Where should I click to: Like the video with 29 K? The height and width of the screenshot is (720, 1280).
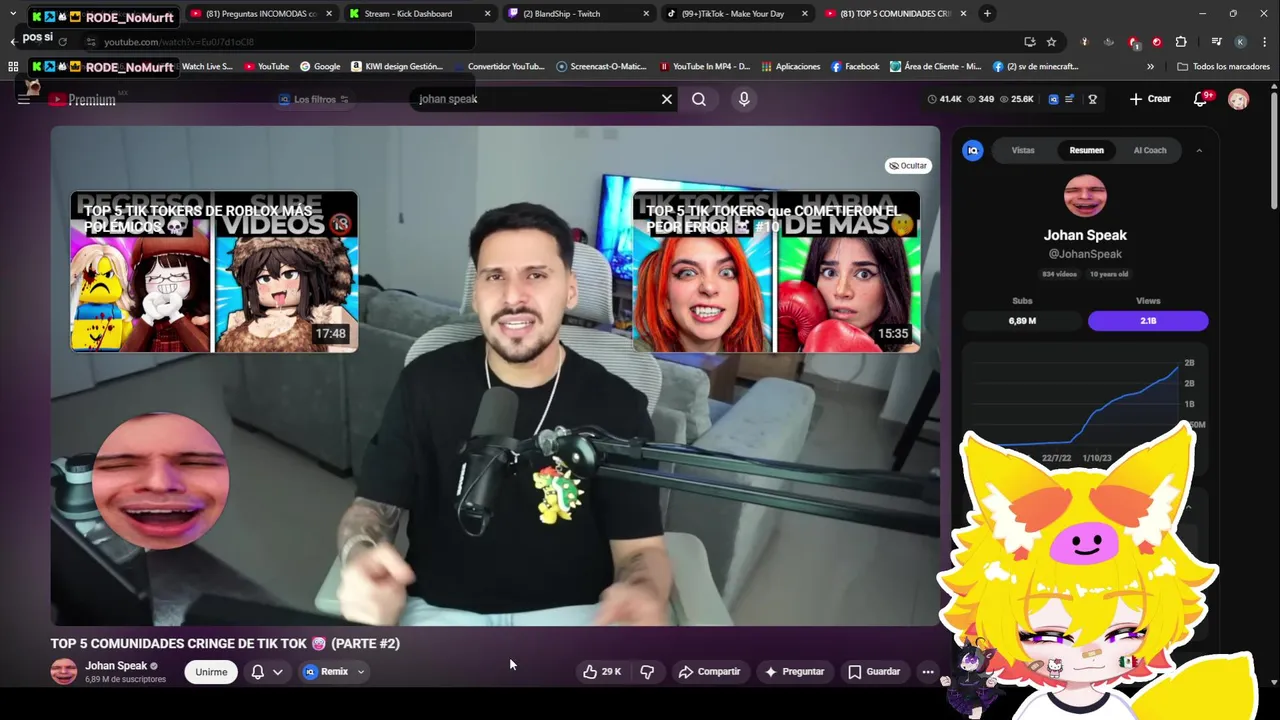[602, 672]
